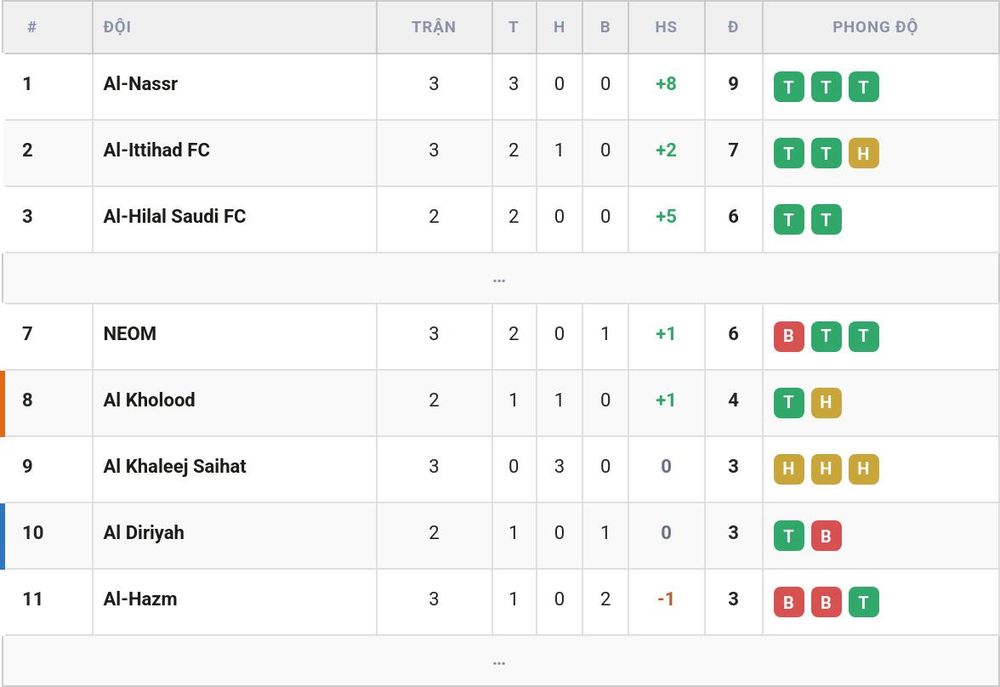The width and height of the screenshot is (1000, 687).
Task: Expand hidden rows below Al-Hazm
Action: pyautogui.click(x=500, y=661)
